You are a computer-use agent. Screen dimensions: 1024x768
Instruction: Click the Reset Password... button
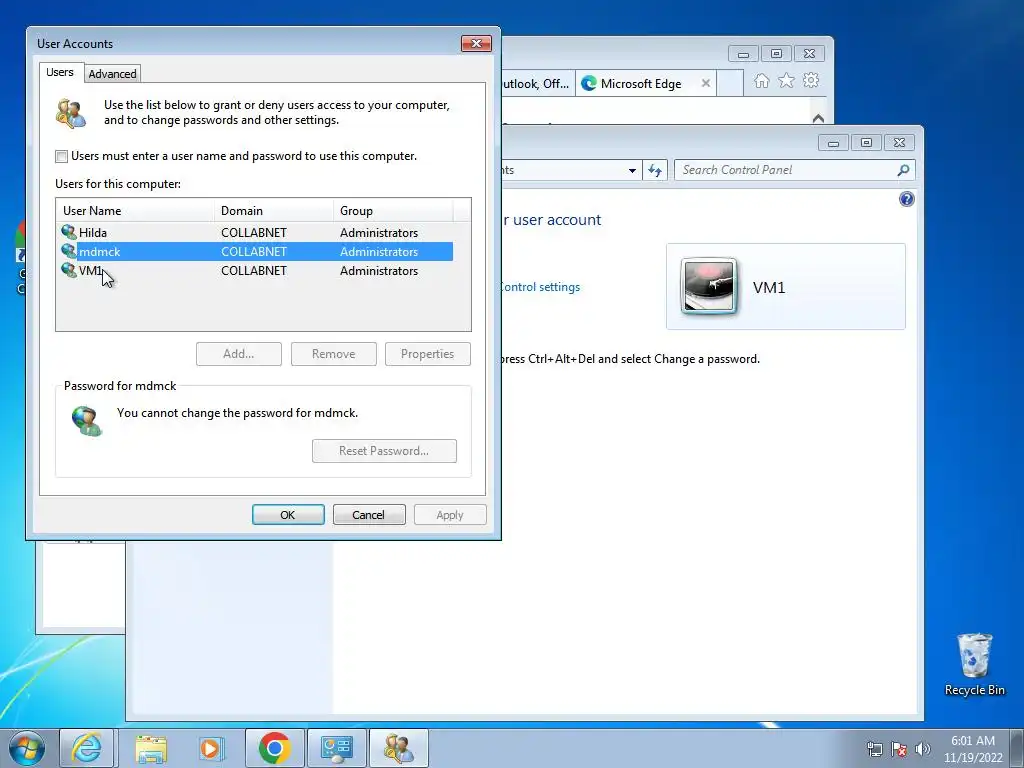click(384, 451)
